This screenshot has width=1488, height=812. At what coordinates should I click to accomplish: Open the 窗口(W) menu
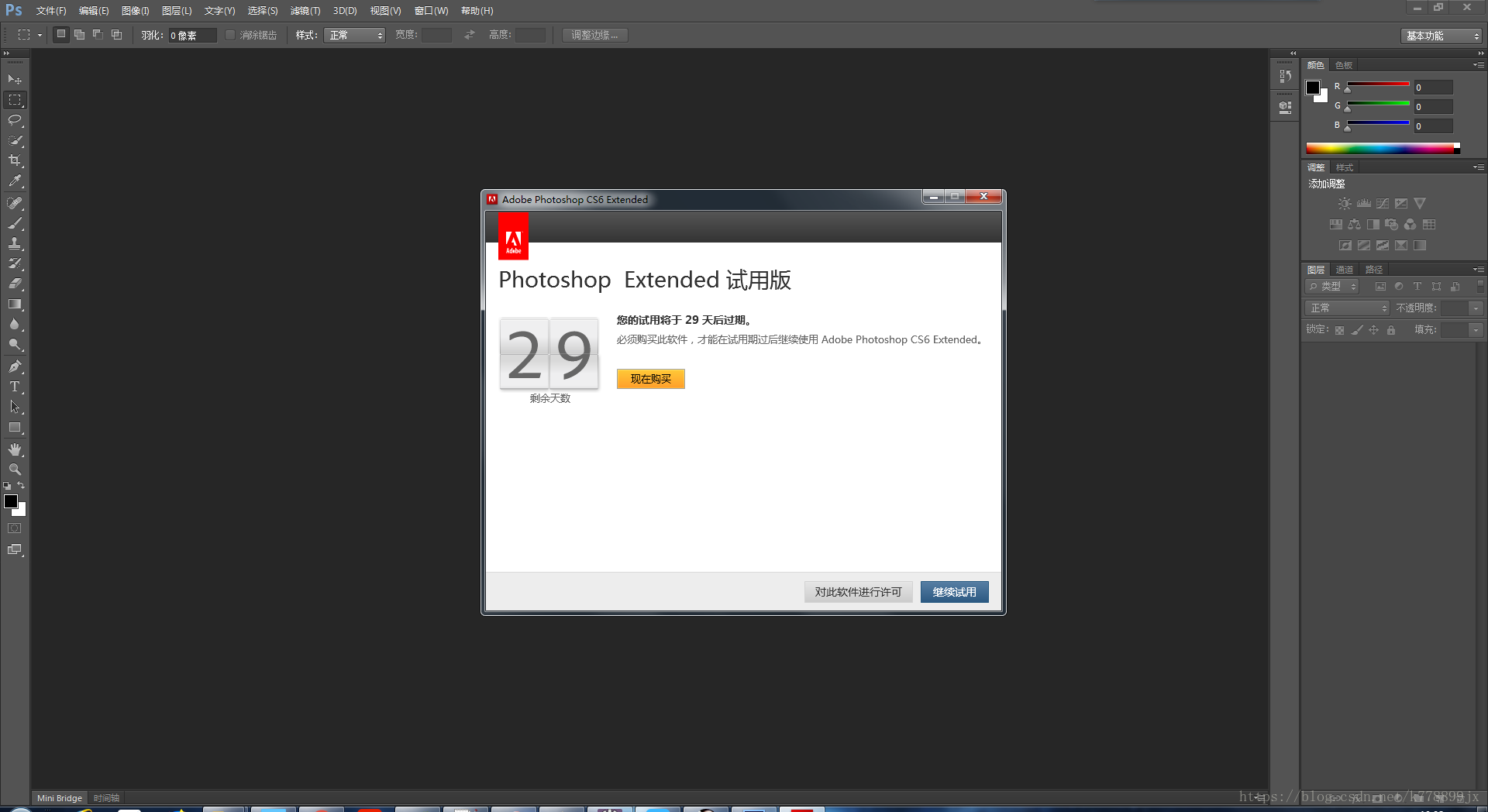[432, 11]
